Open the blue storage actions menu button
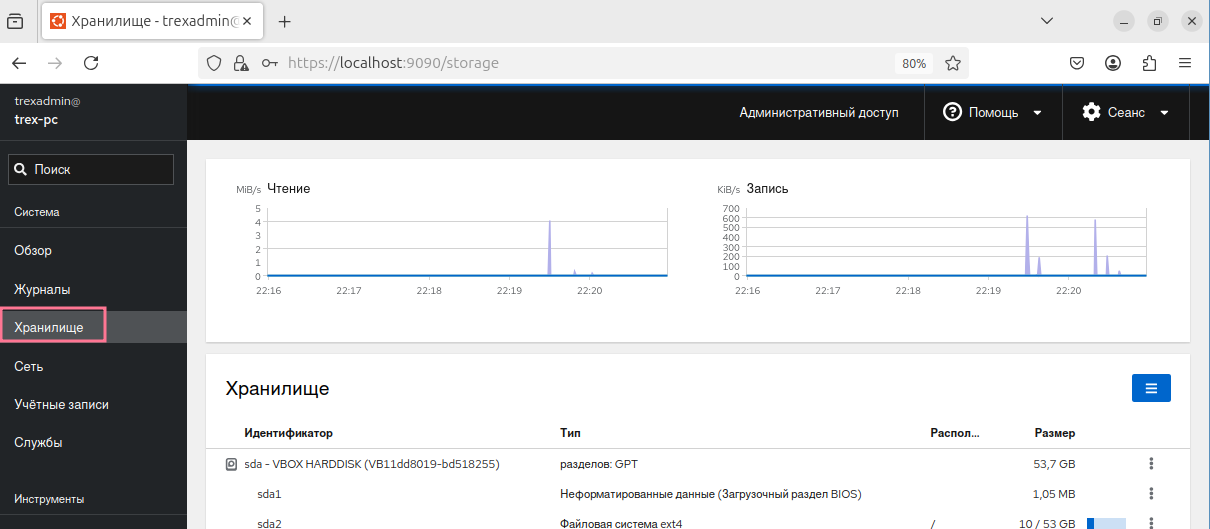The height and width of the screenshot is (529, 1210). [1150, 388]
